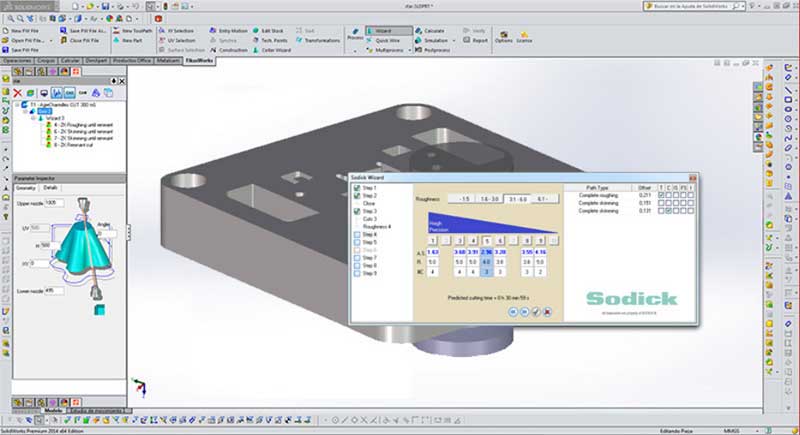The height and width of the screenshot is (435, 800).
Task: Collapse the T1 machine tree node
Action: tap(17, 105)
